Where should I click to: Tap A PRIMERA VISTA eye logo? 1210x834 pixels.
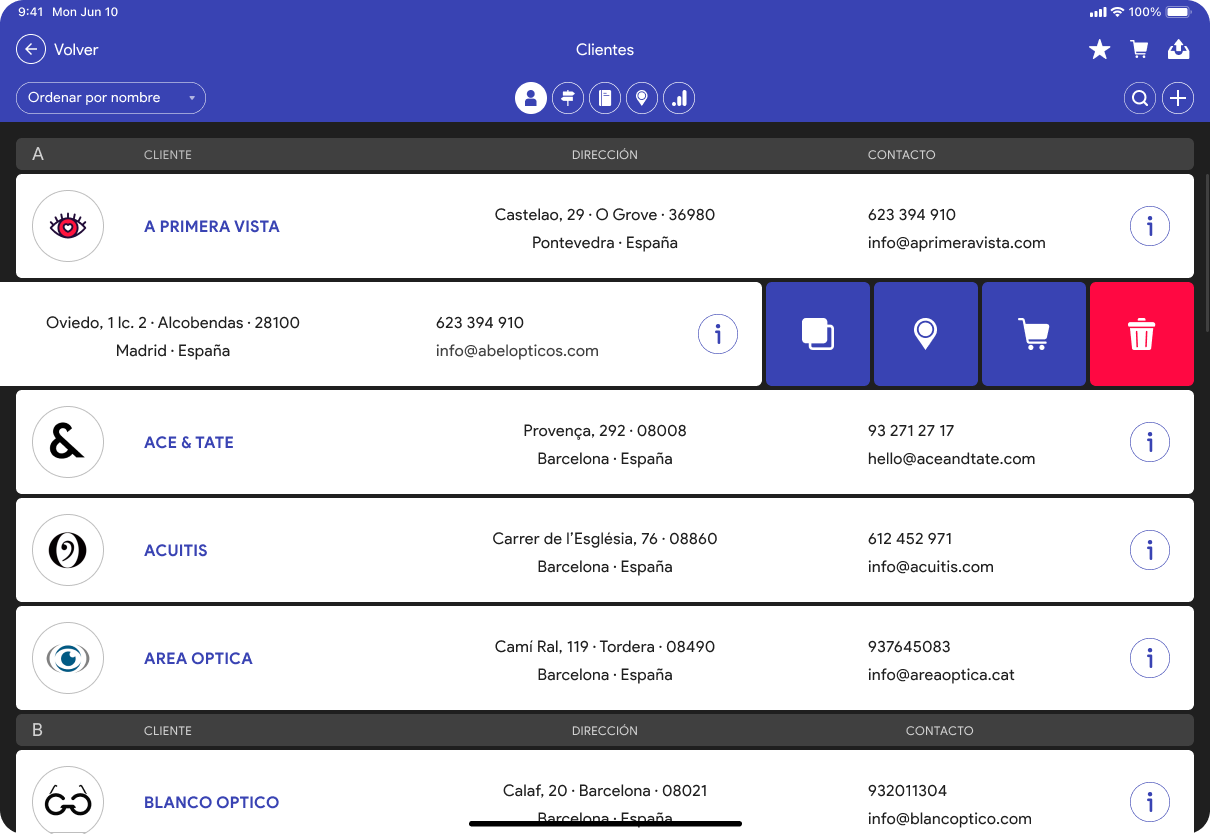68,226
